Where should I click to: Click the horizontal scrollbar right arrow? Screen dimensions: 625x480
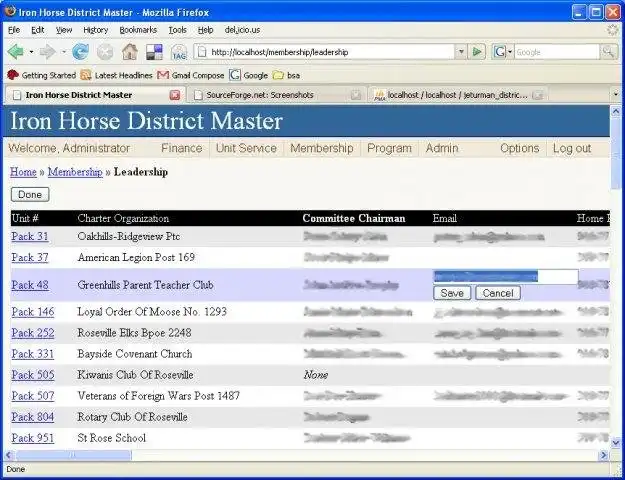pyautogui.click(x=603, y=455)
